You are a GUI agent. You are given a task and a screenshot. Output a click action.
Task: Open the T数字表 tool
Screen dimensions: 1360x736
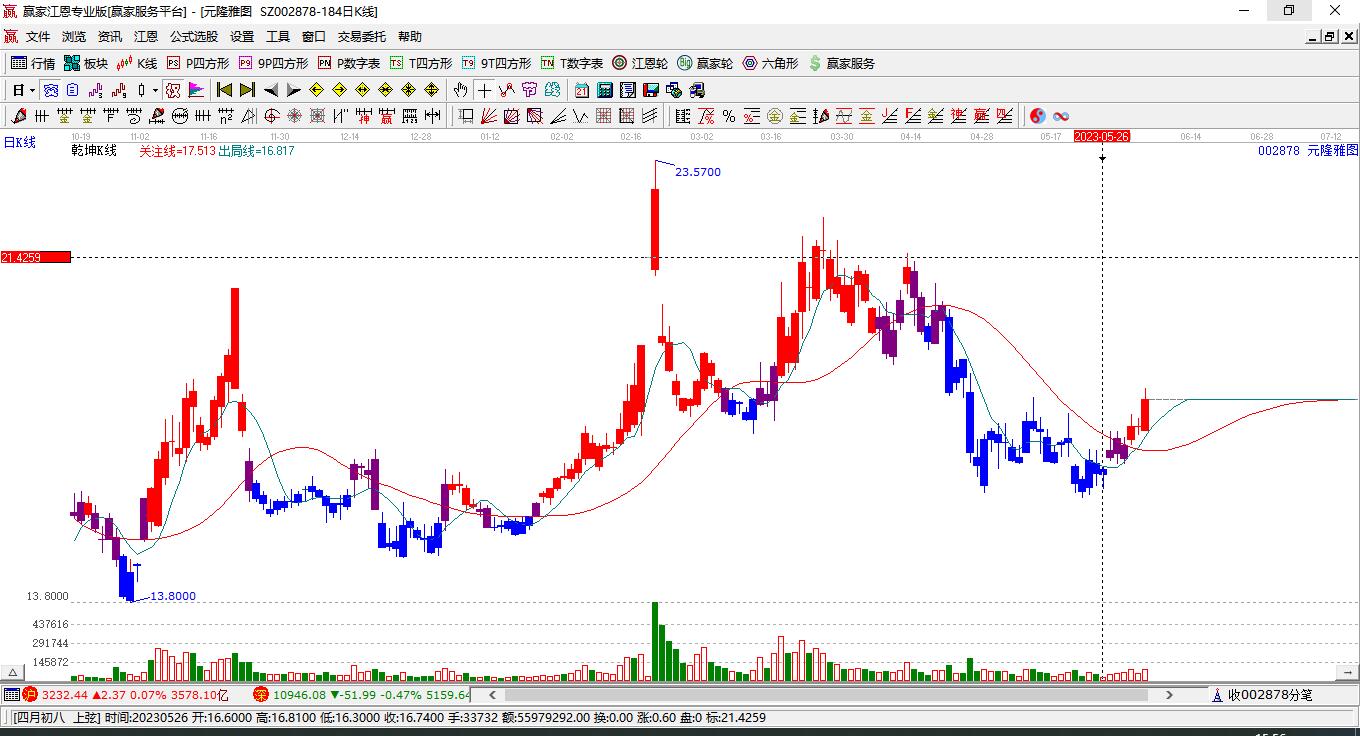click(572, 63)
